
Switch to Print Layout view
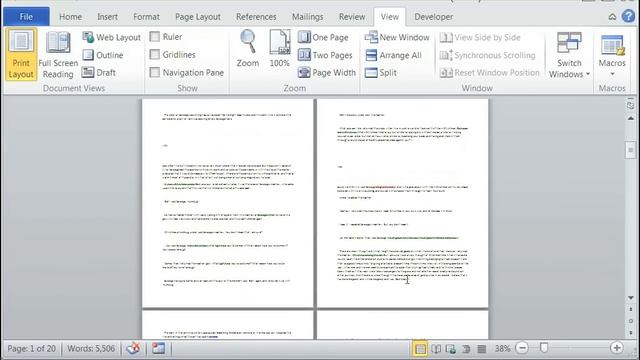click(21, 55)
